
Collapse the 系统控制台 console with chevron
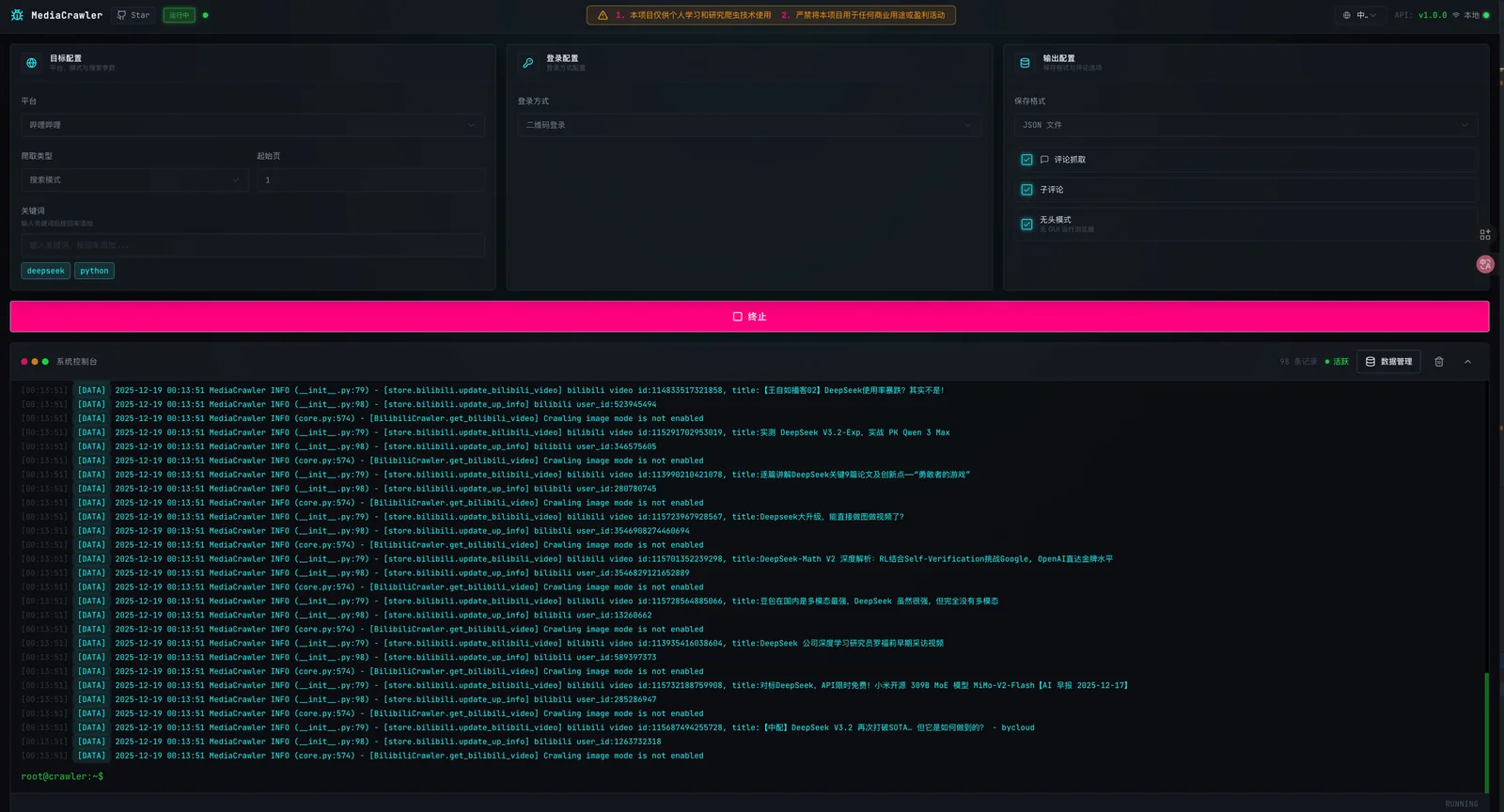pyautogui.click(x=1467, y=362)
